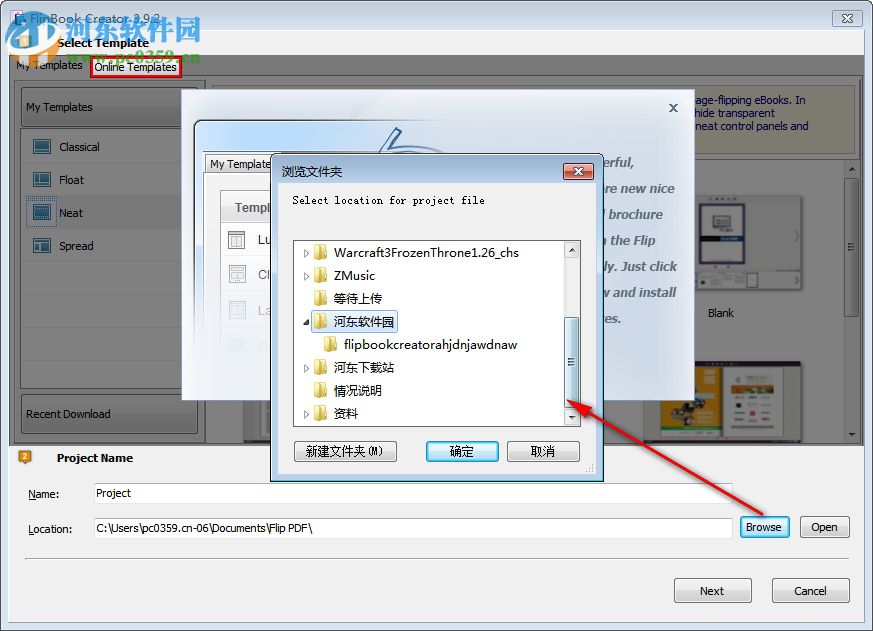Switch to the Online Templates tab
Screen dimensions: 873x631
tap(135, 67)
